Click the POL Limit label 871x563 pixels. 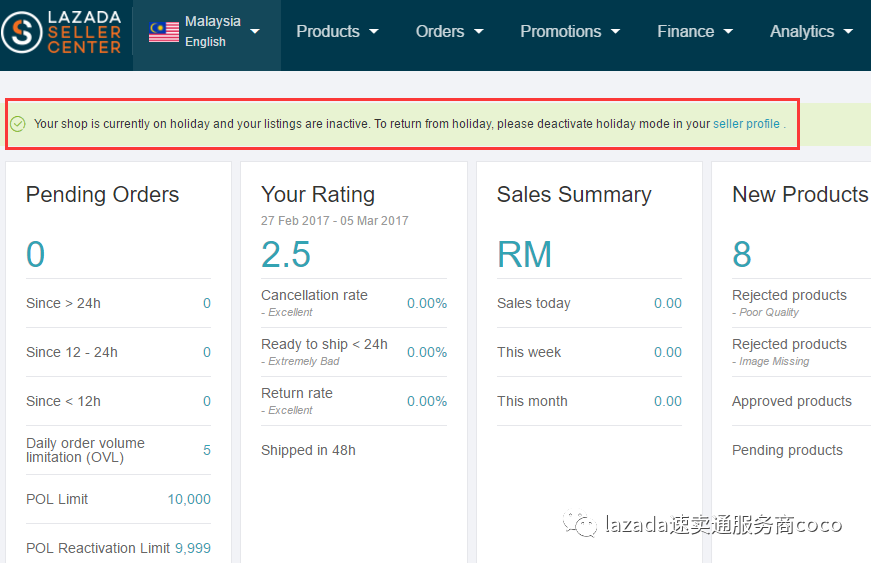point(57,499)
